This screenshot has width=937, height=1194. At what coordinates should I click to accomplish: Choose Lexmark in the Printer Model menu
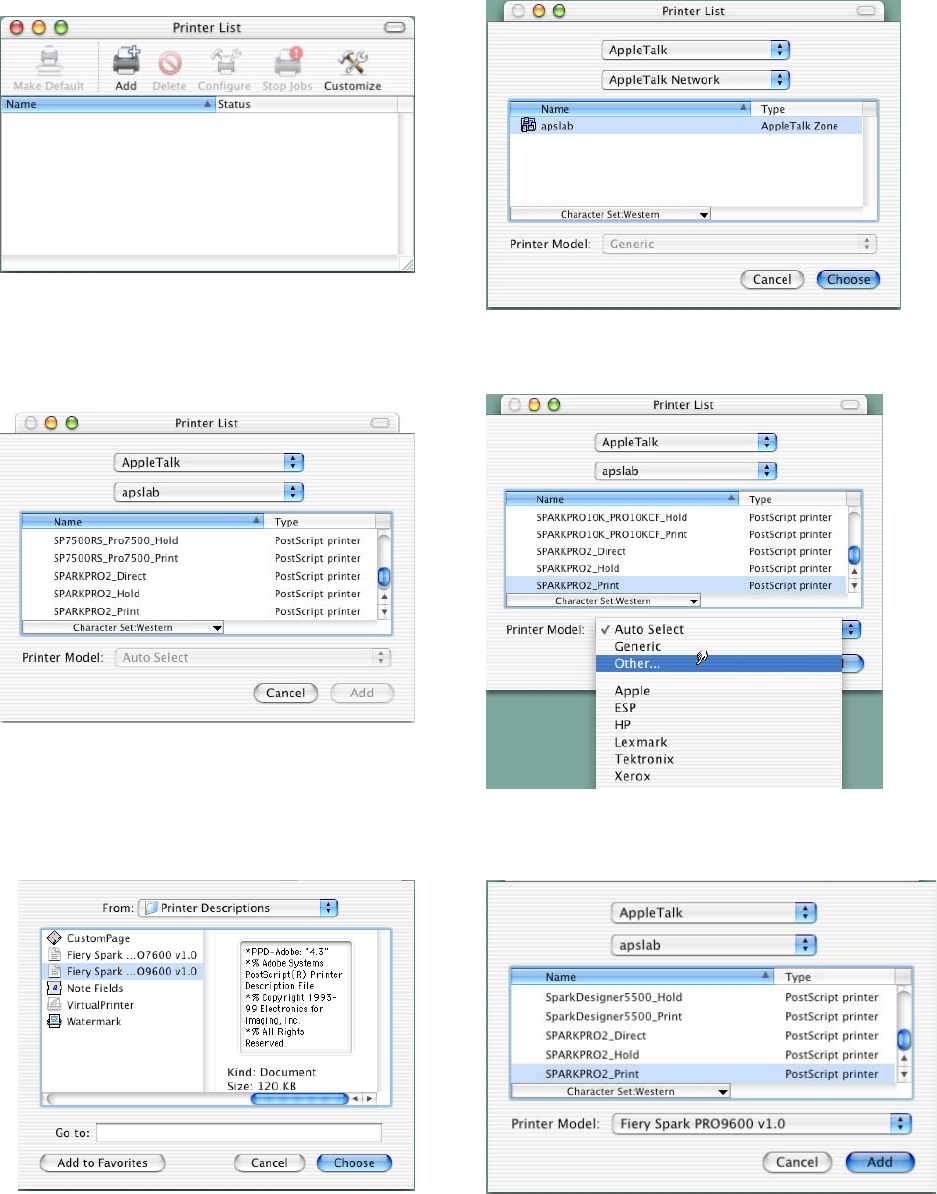[x=718, y=742]
